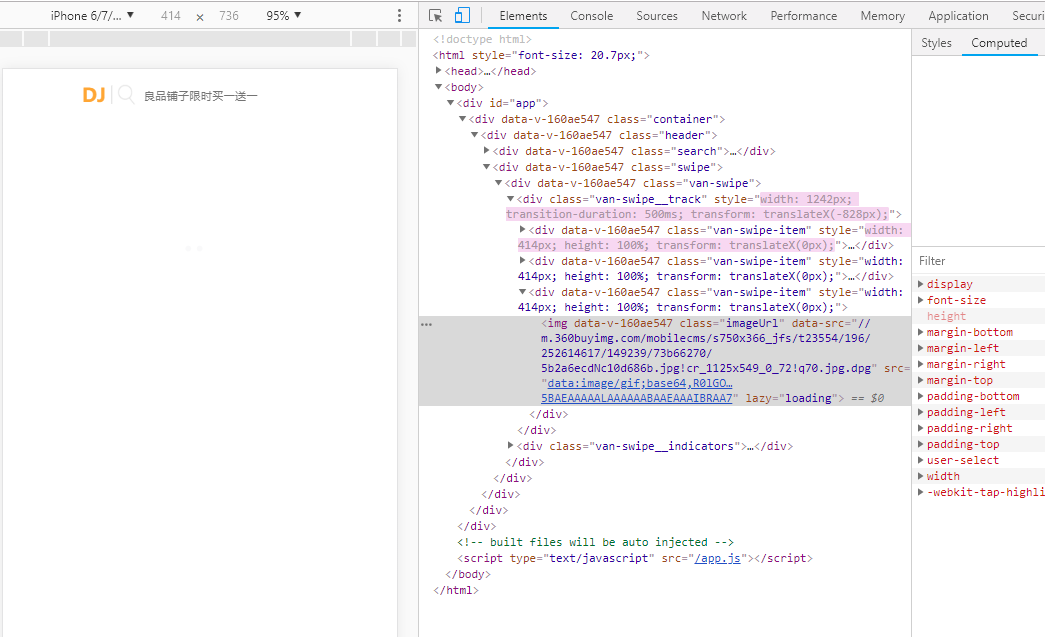The width and height of the screenshot is (1045, 637).
Task: Click the DJ logo in mobile preview
Action: click(94, 95)
